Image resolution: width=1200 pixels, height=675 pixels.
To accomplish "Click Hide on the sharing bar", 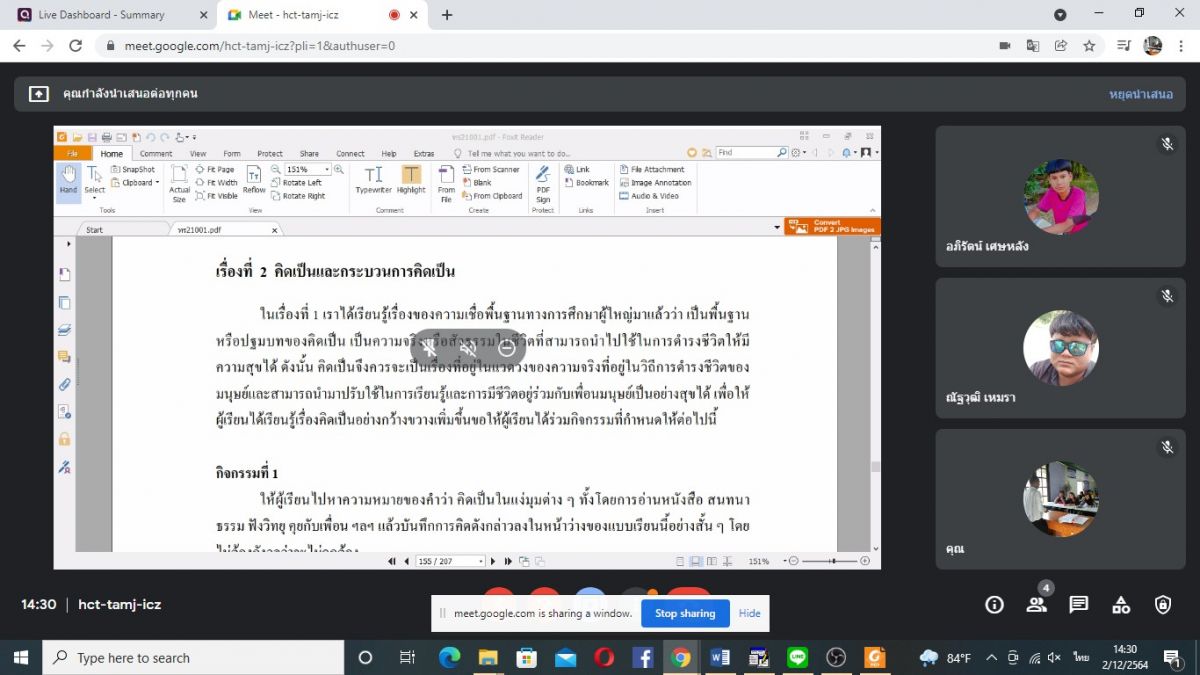I will point(749,613).
